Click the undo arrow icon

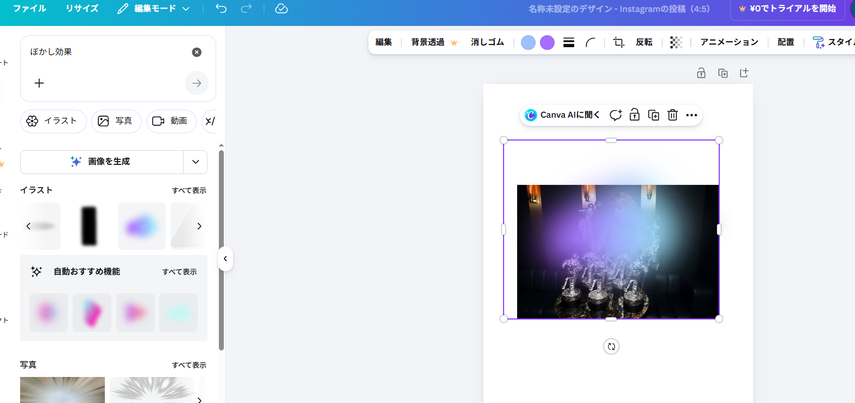(x=221, y=9)
